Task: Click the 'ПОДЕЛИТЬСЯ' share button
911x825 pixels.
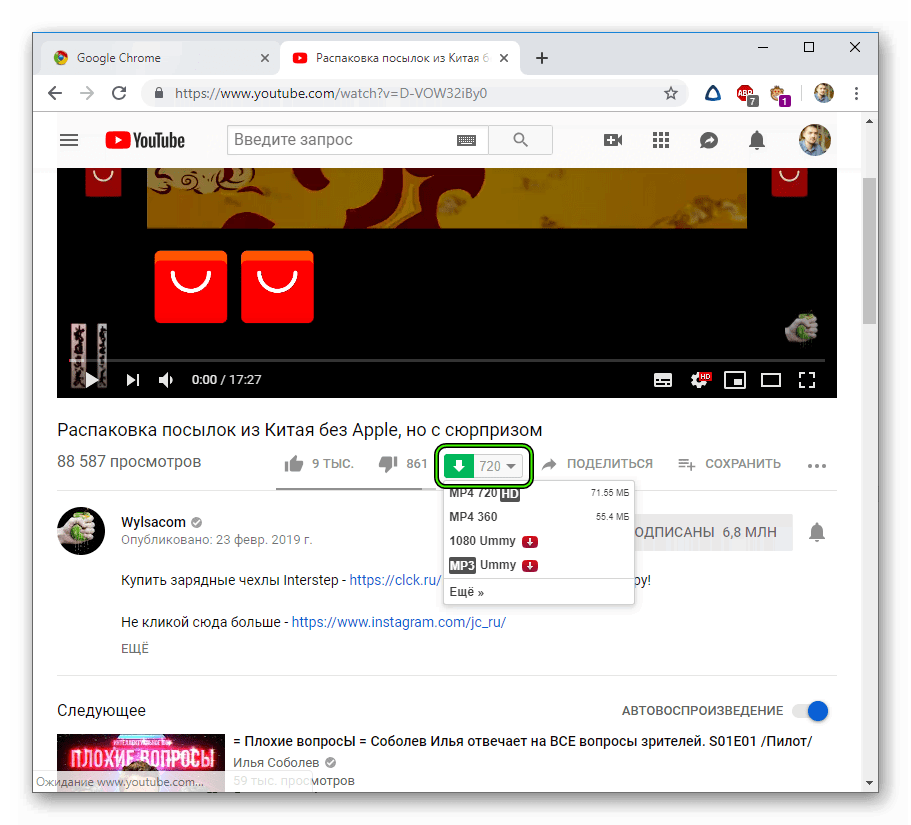Action: pos(598,464)
